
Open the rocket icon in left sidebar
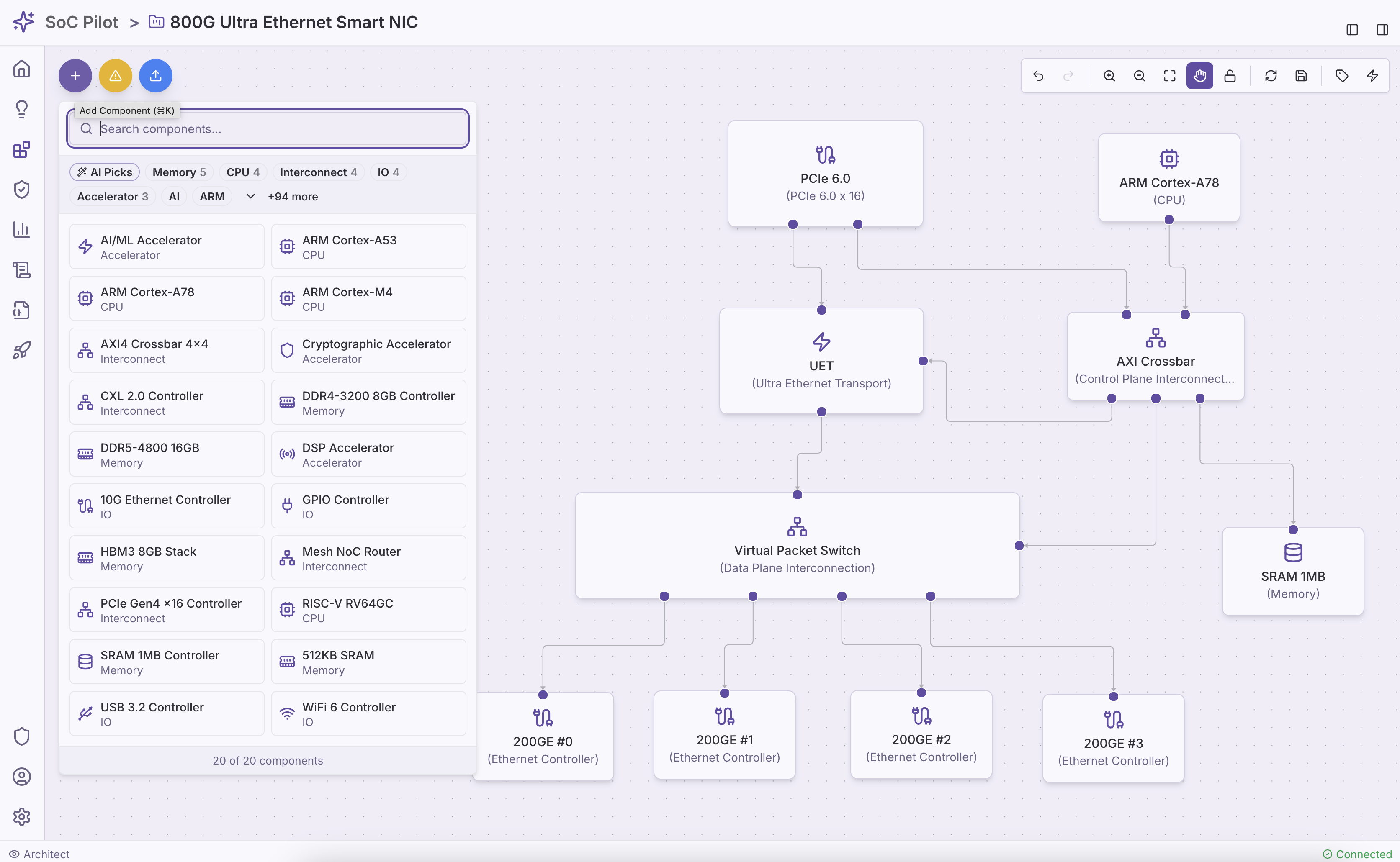[x=22, y=350]
